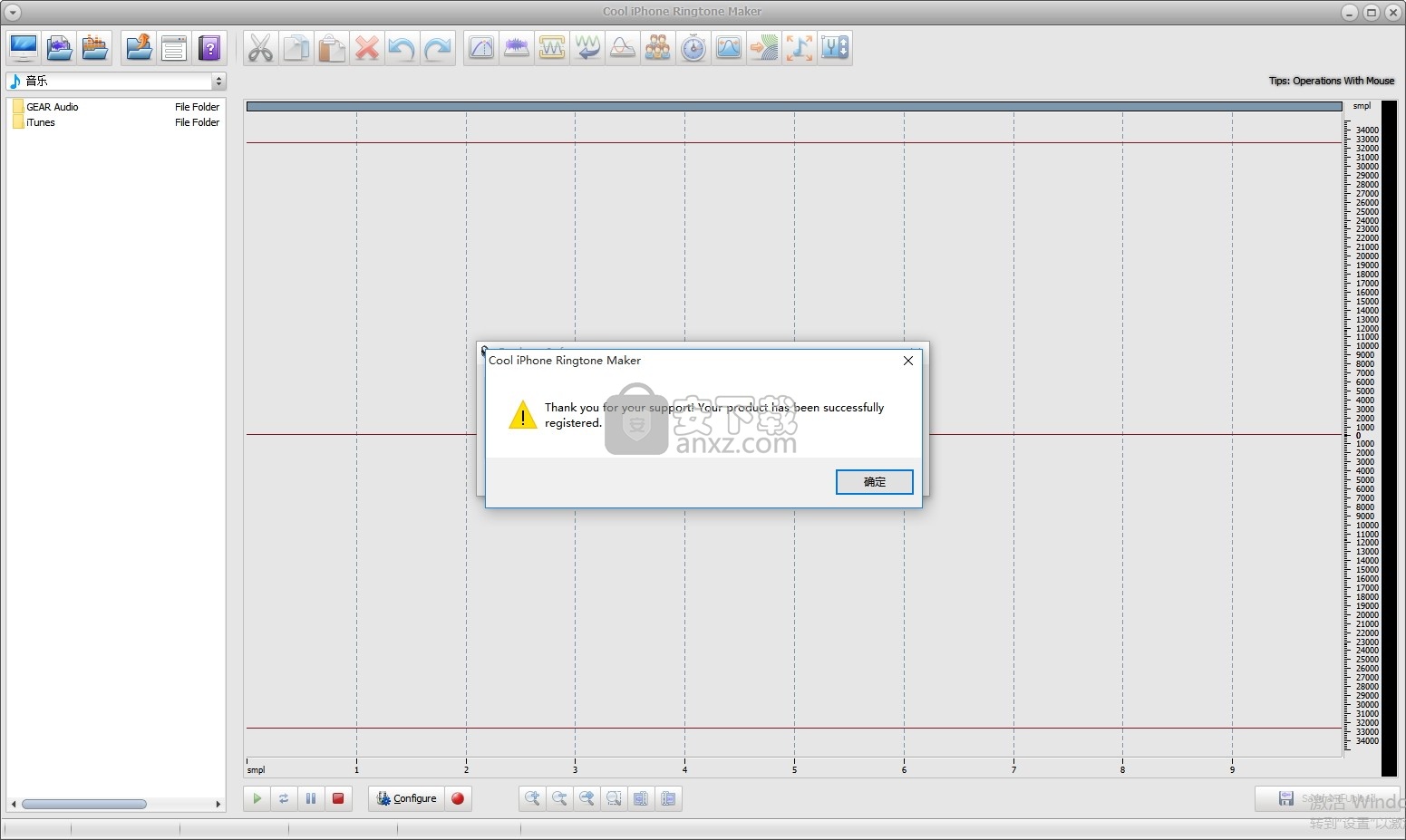
Task: Click the Cut scissors icon
Action: click(x=260, y=48)
